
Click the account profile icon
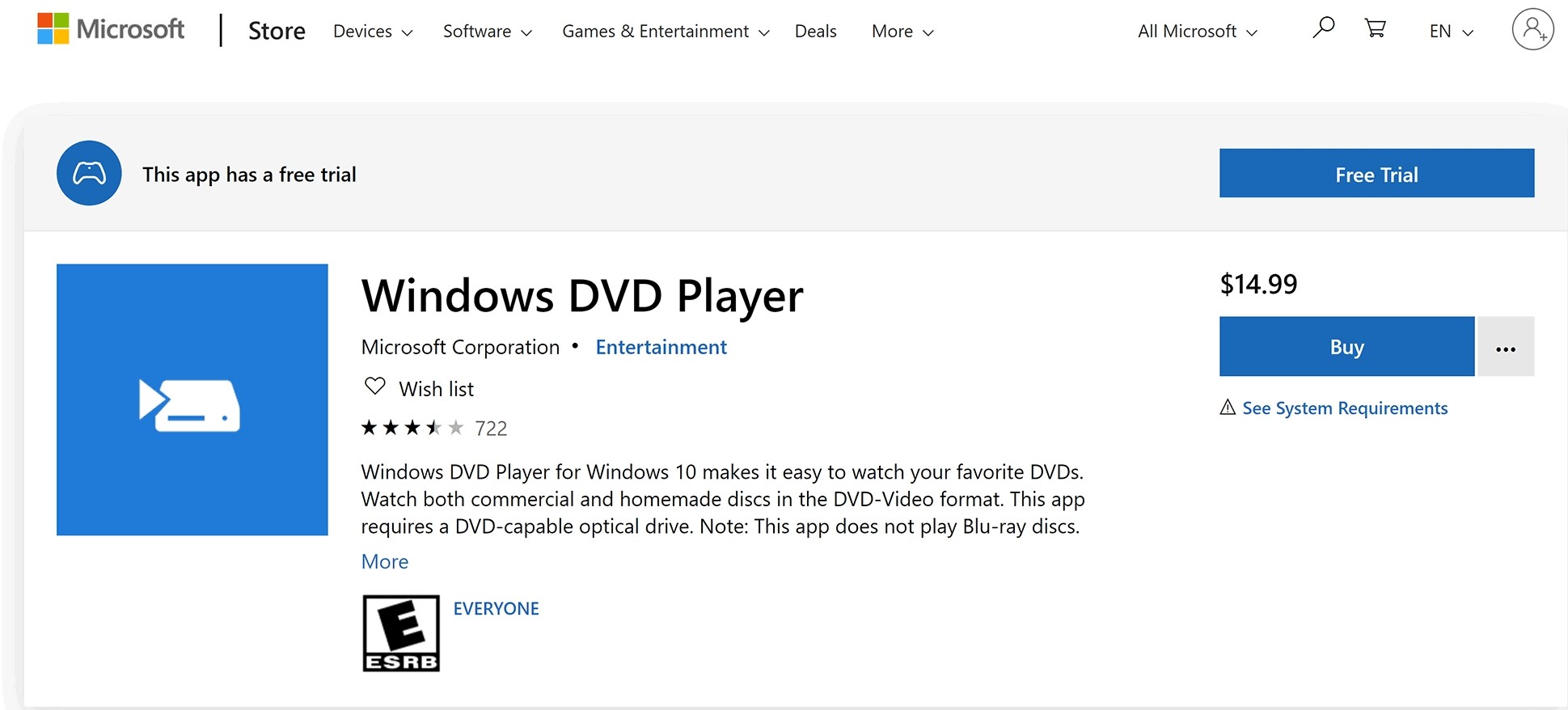[x=1532, y=30]
